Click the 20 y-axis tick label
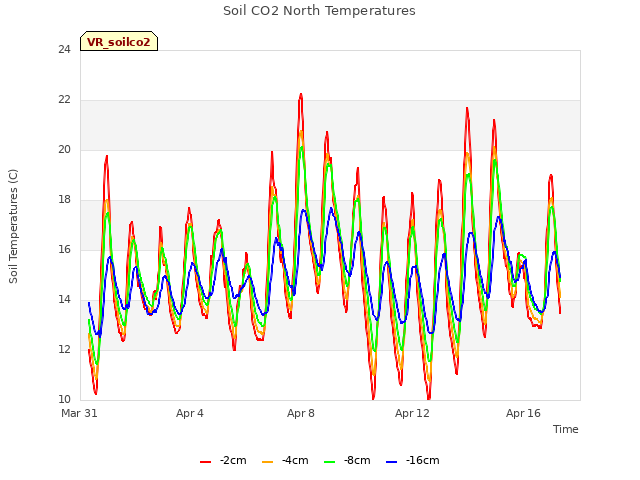 point(64,149)
